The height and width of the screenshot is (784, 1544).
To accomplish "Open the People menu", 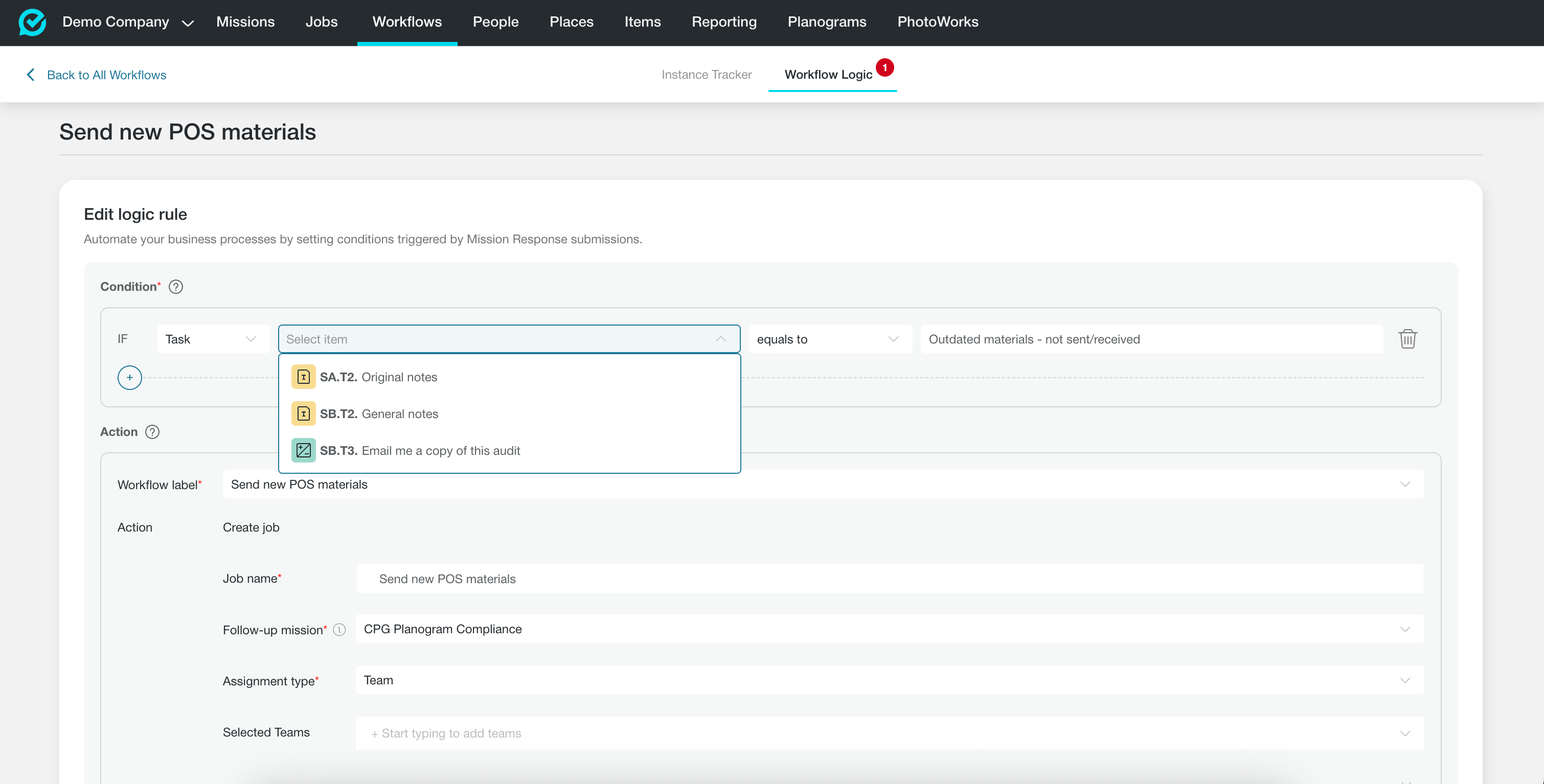I will click(x=495, y=21).
